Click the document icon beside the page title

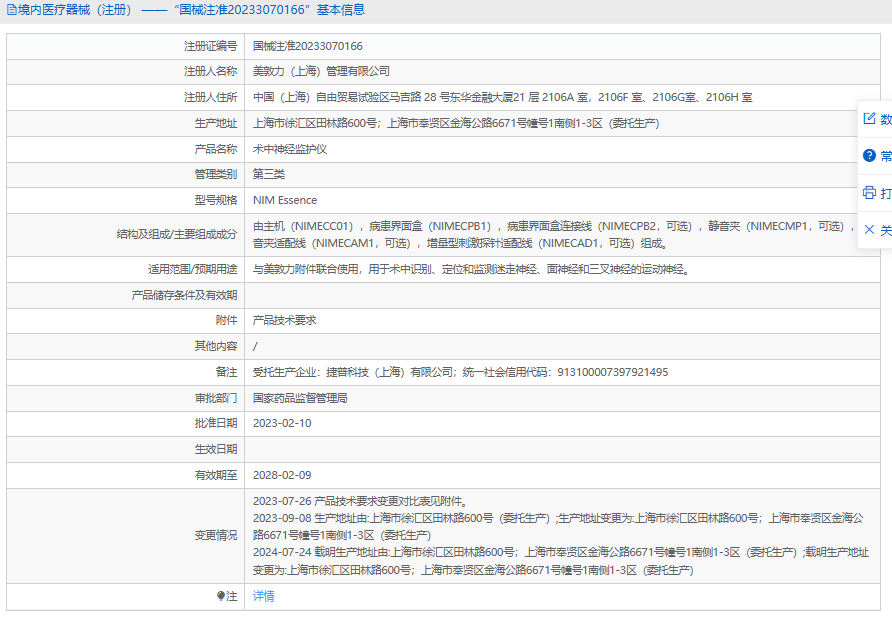(x=11, y=10)
